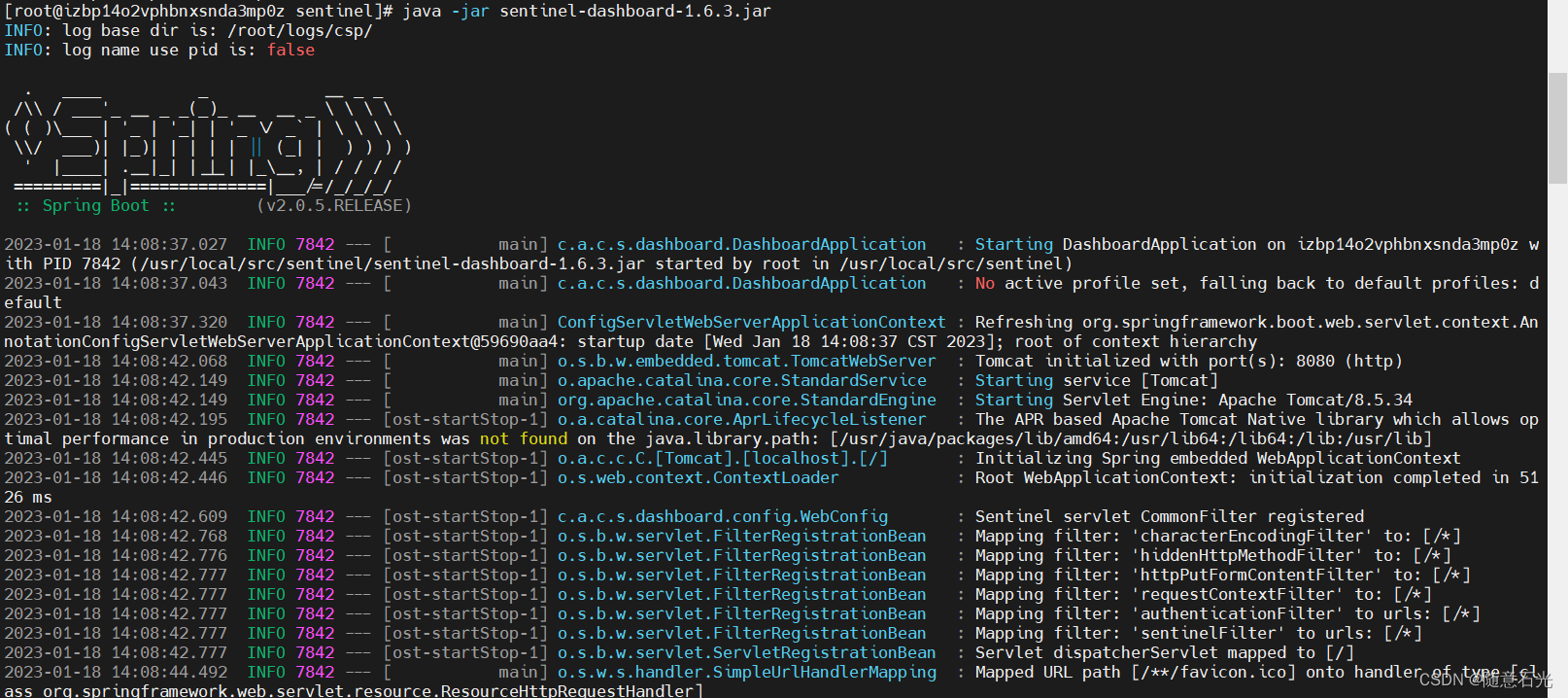Click timestamp 14:08:42.776

point(169,555)
